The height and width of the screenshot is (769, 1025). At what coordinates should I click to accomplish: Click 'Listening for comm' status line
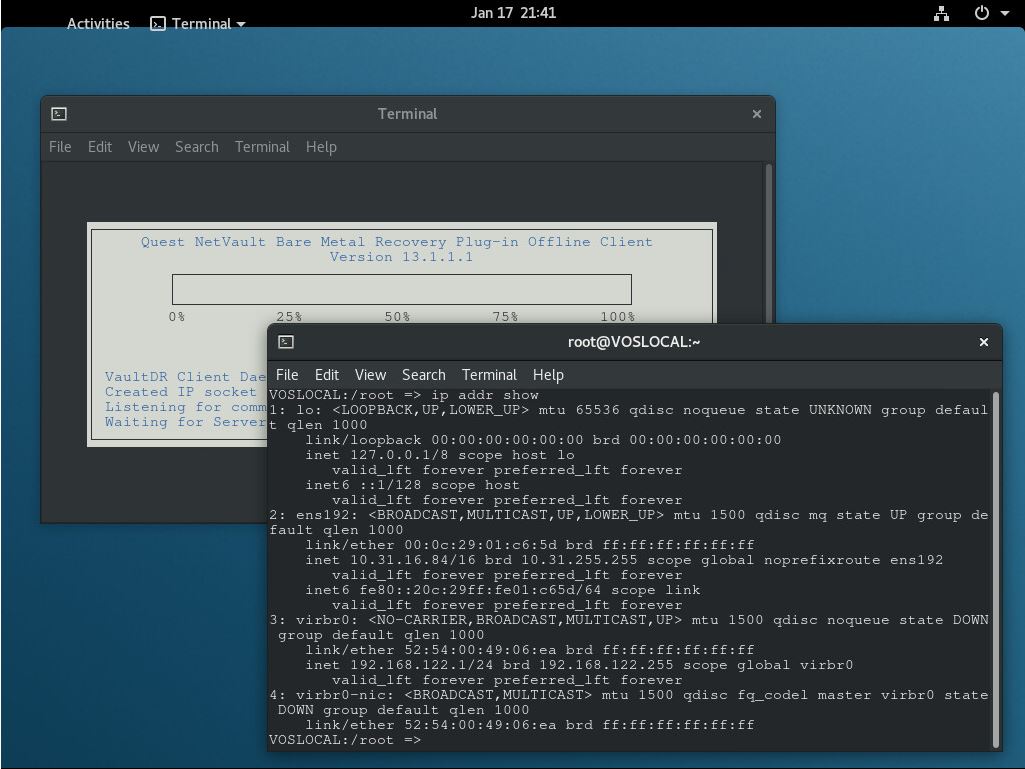tap(186, 407)
